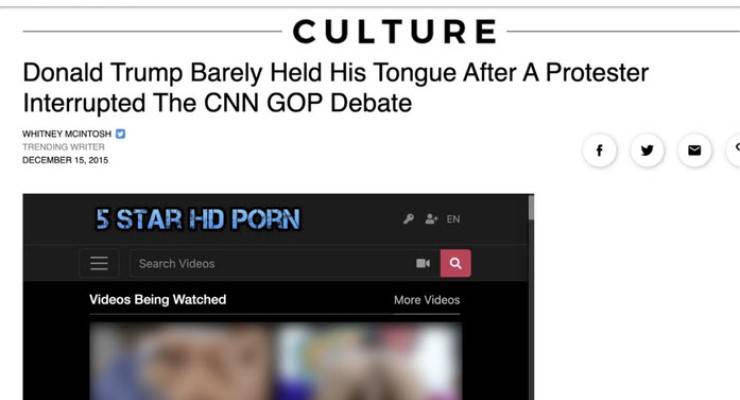Click the key login icon in embedded header
740x400 pixels.
point(409,219)
